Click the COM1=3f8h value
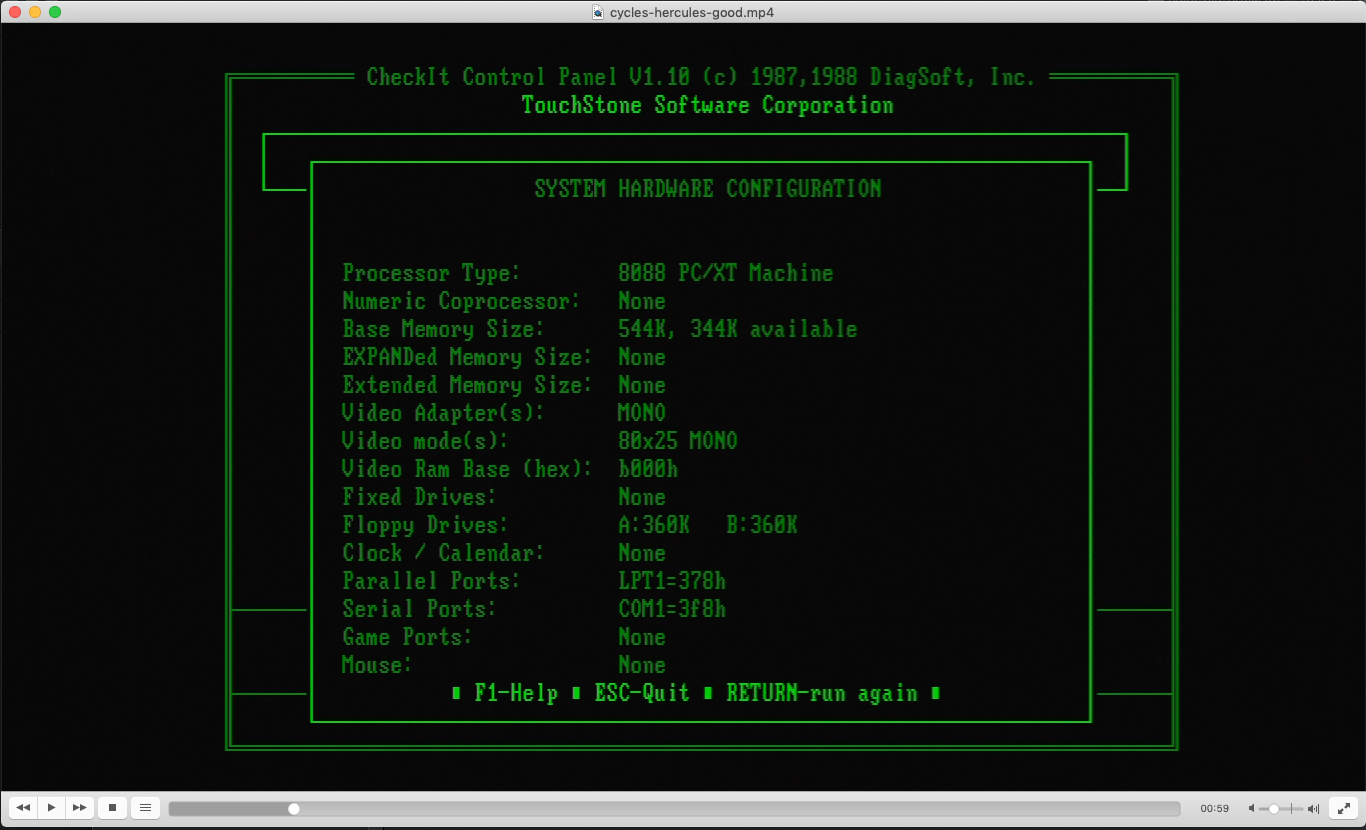This screenshot has height=830, width=1366. [x=672, y=609]
